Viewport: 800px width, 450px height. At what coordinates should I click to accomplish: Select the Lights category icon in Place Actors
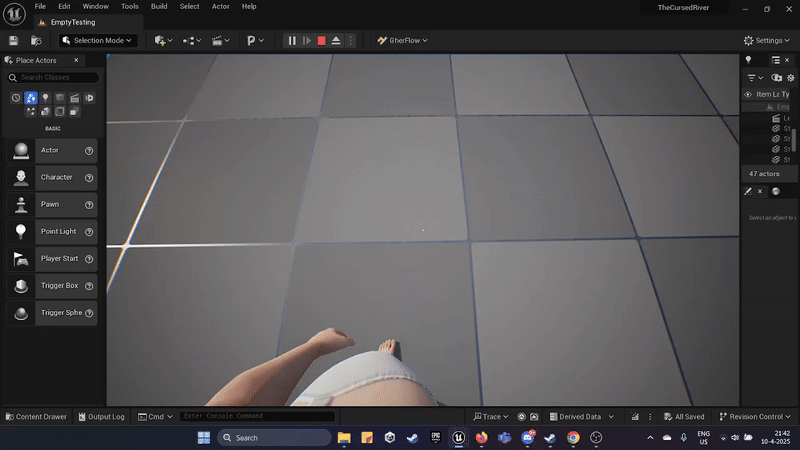pos(45,98)
